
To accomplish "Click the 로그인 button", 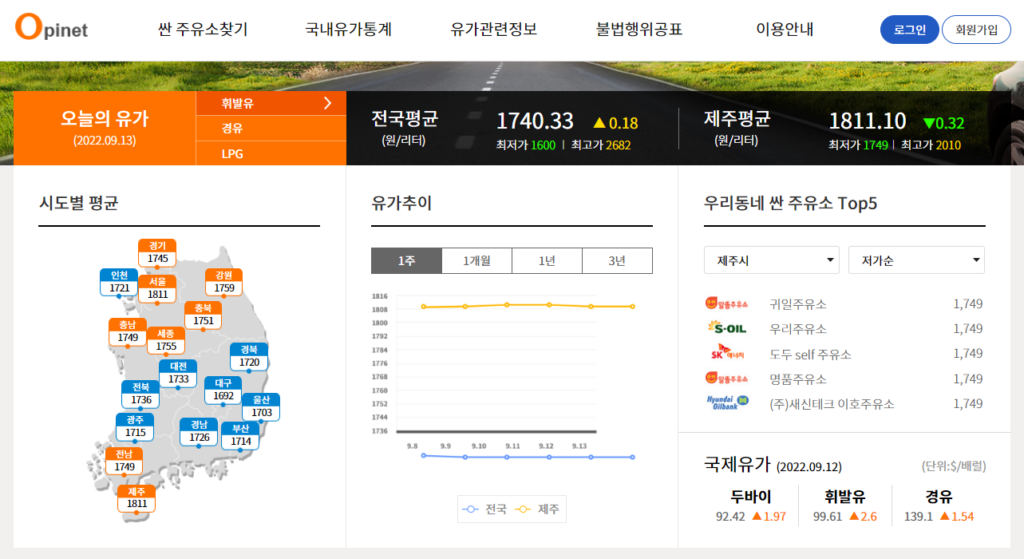I will coord(910,30).
